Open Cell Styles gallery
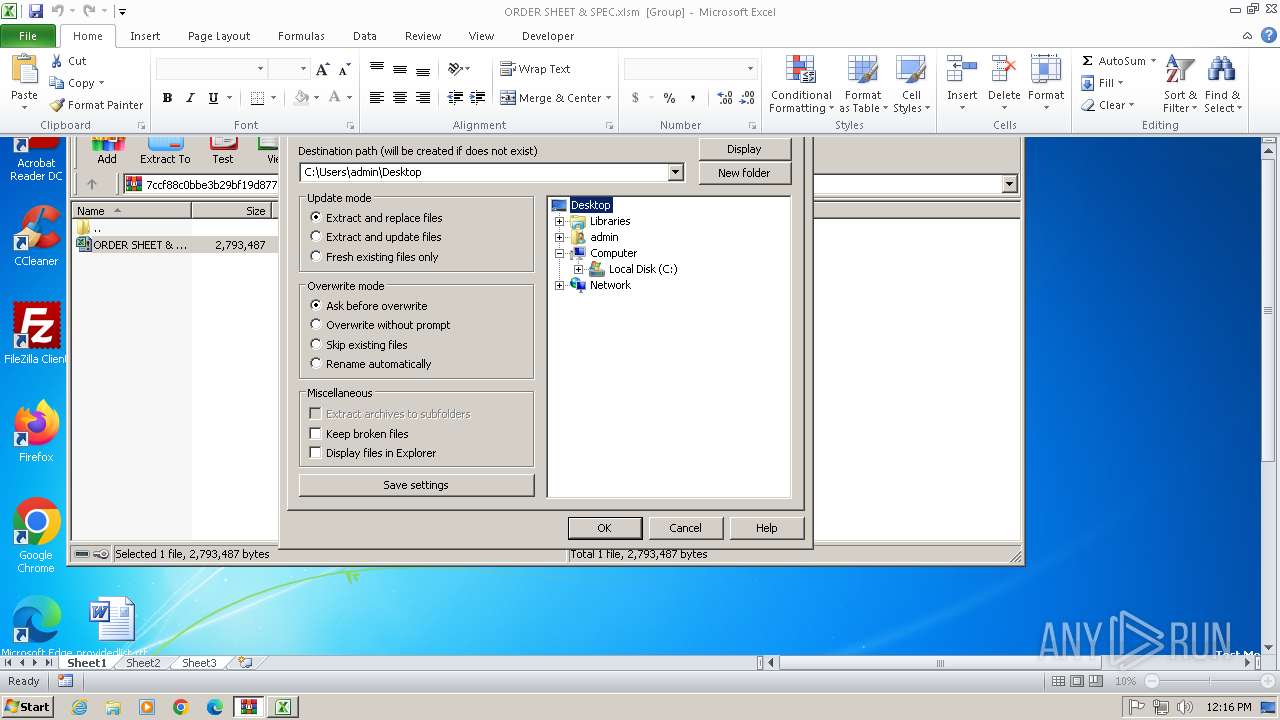1280x720 pixels. point(911,85)
